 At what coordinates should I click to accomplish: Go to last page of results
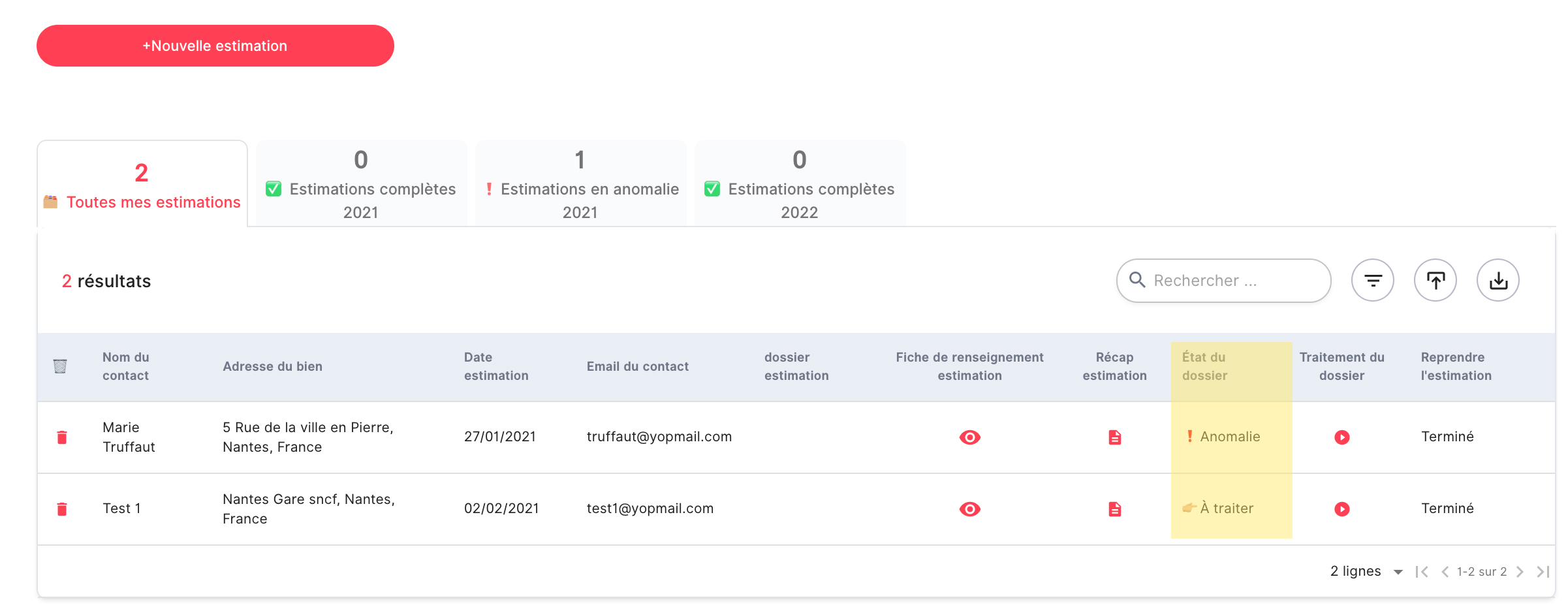pos(1543,572)
